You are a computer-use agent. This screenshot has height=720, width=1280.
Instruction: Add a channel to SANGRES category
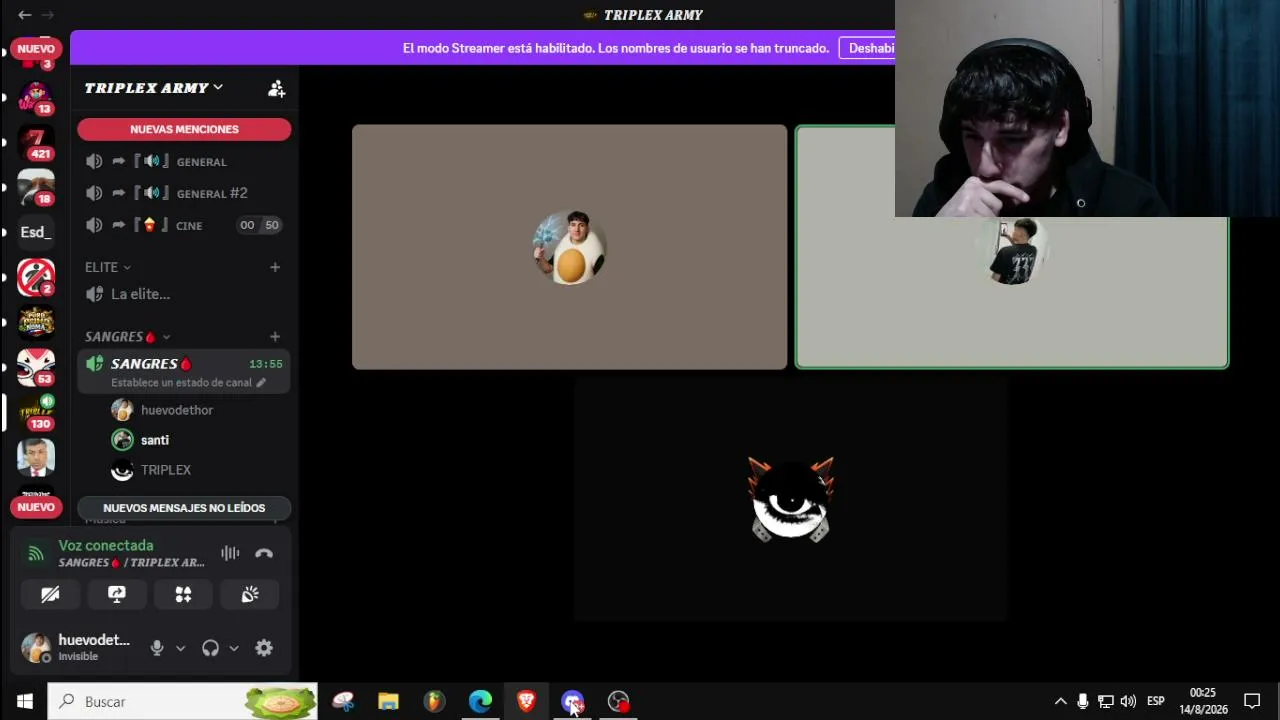pos(275,337)
